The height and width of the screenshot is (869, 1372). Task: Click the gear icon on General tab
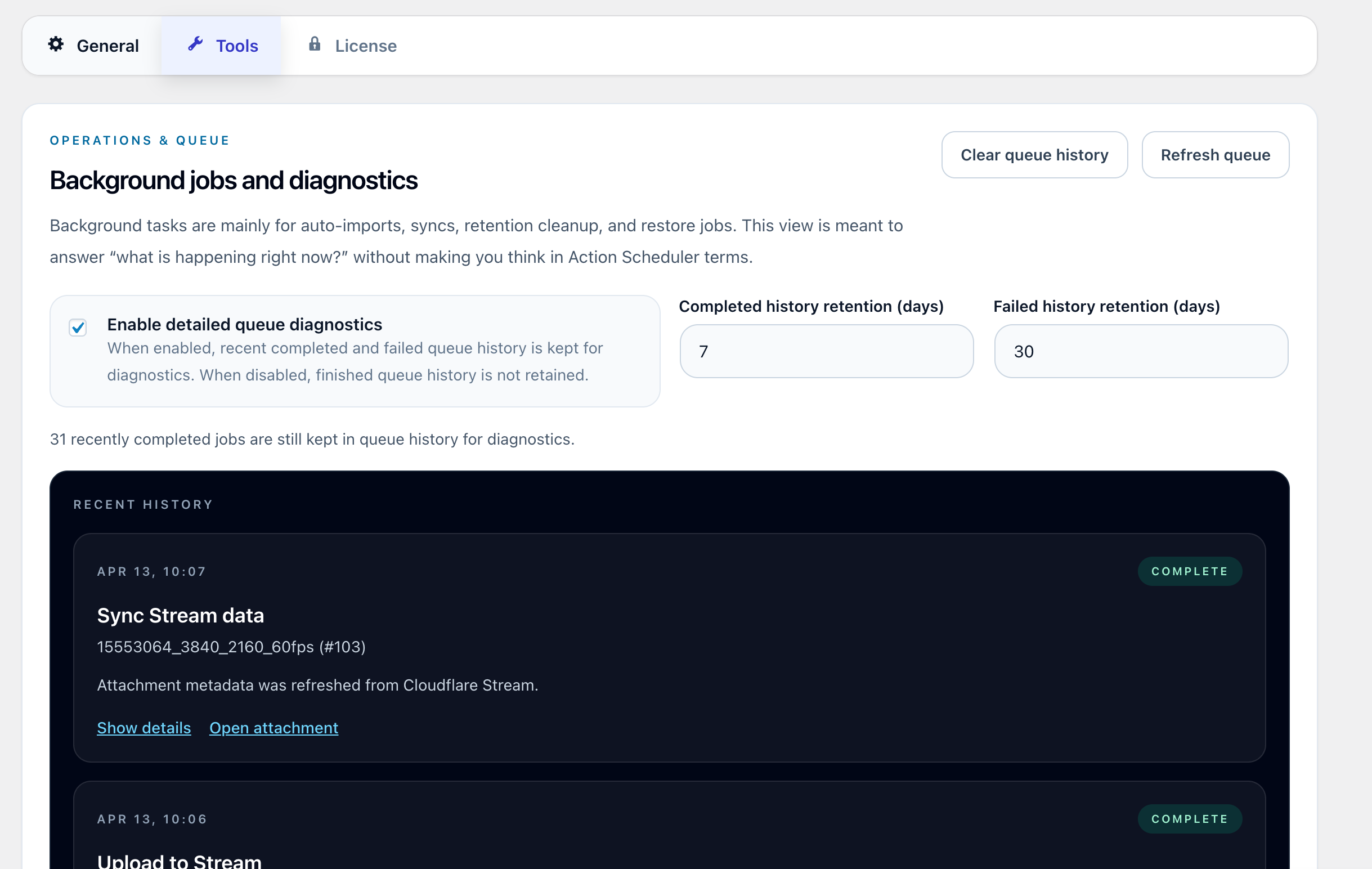click(x=56, y=44)
